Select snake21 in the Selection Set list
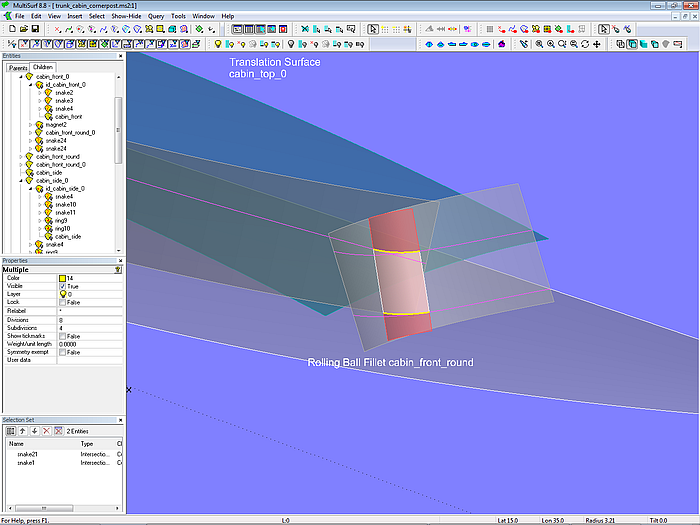 (x=27, y=454)
